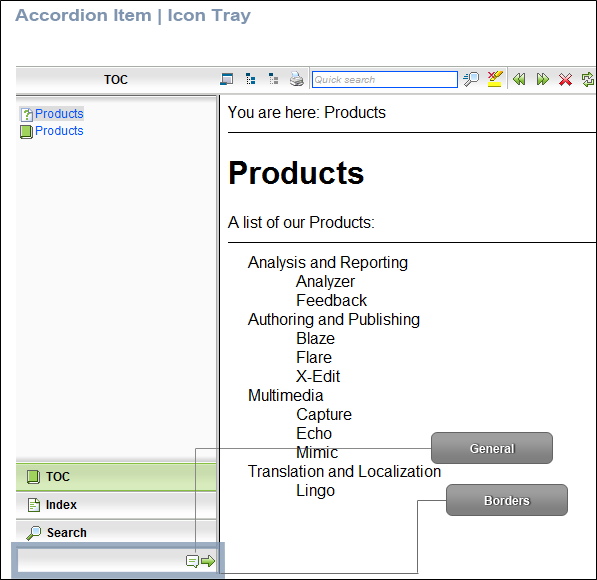597x580 pixels.
Task: Go forward with the green forward arrows
Action: pos(543,79)
